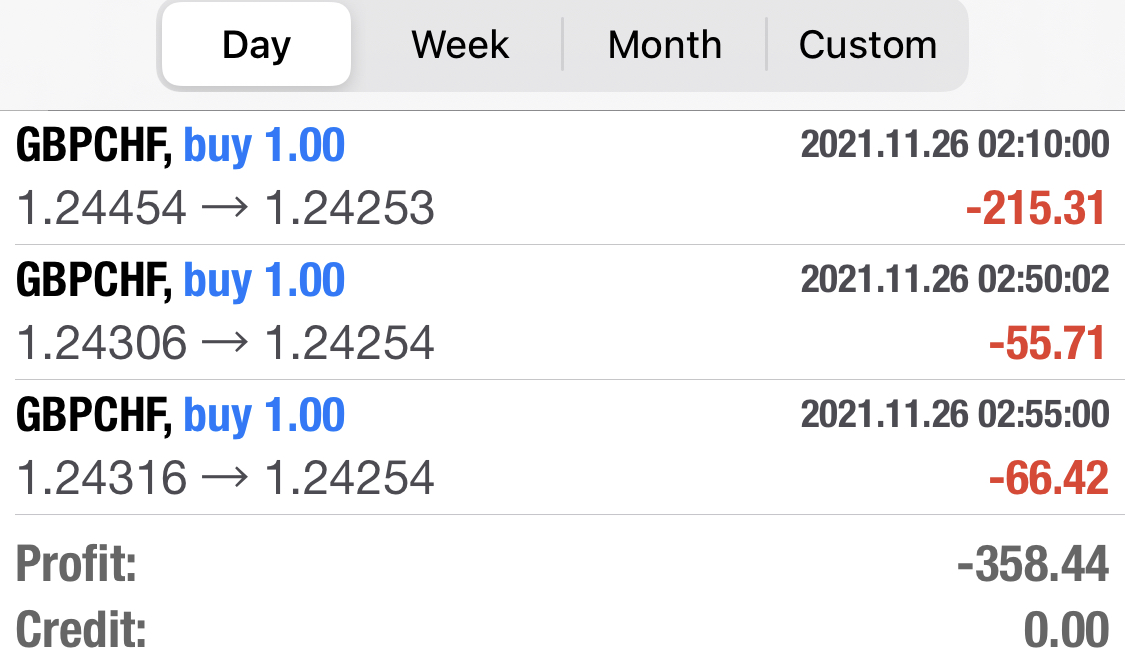This screenshot has width=1125, height=661.
Task: Select the Day tab
Action: click(x=256, y=45)
